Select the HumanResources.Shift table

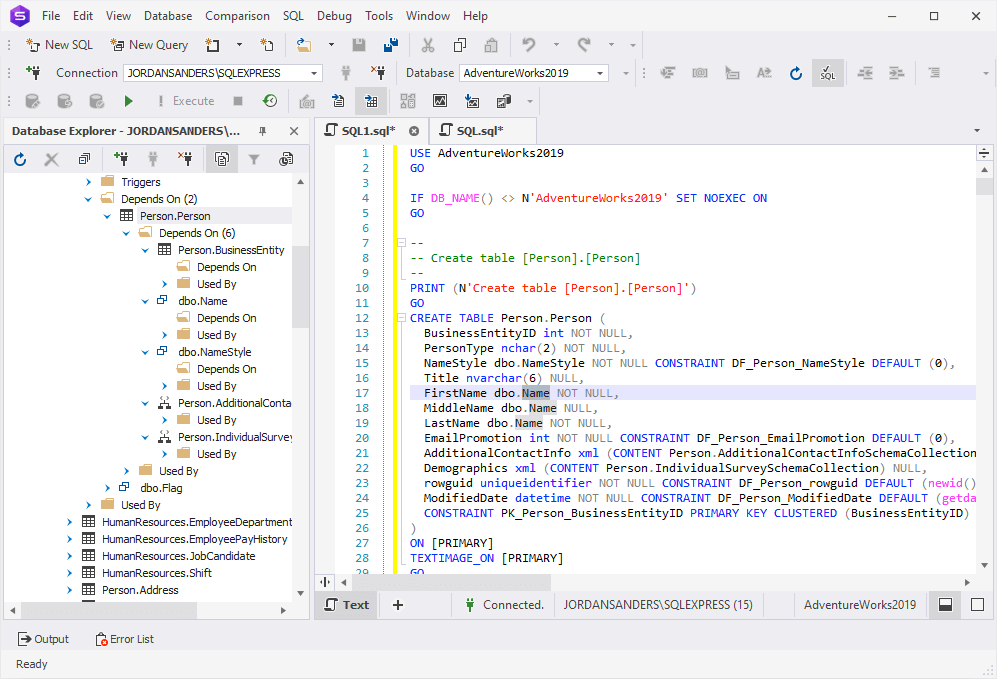pyautogui.click(x=156, y=573)
